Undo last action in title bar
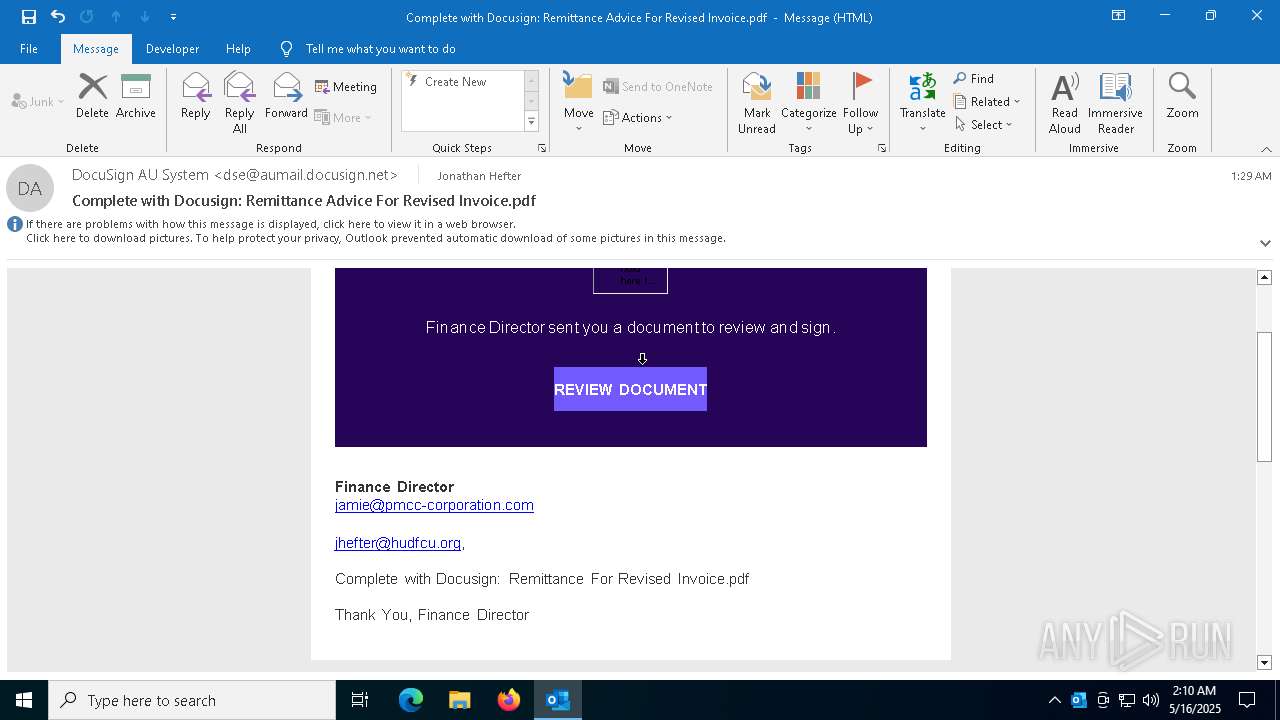The height and width of the screenshot is (720, 1280). (58, 17)
